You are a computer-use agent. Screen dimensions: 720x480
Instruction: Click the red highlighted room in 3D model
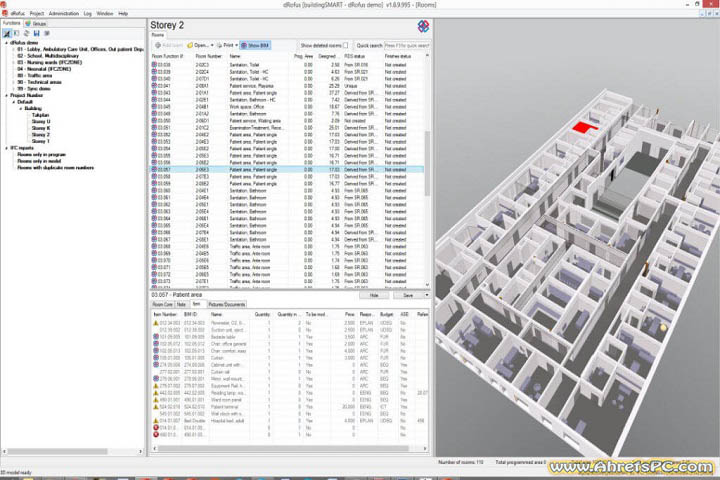tap(584, 127)
